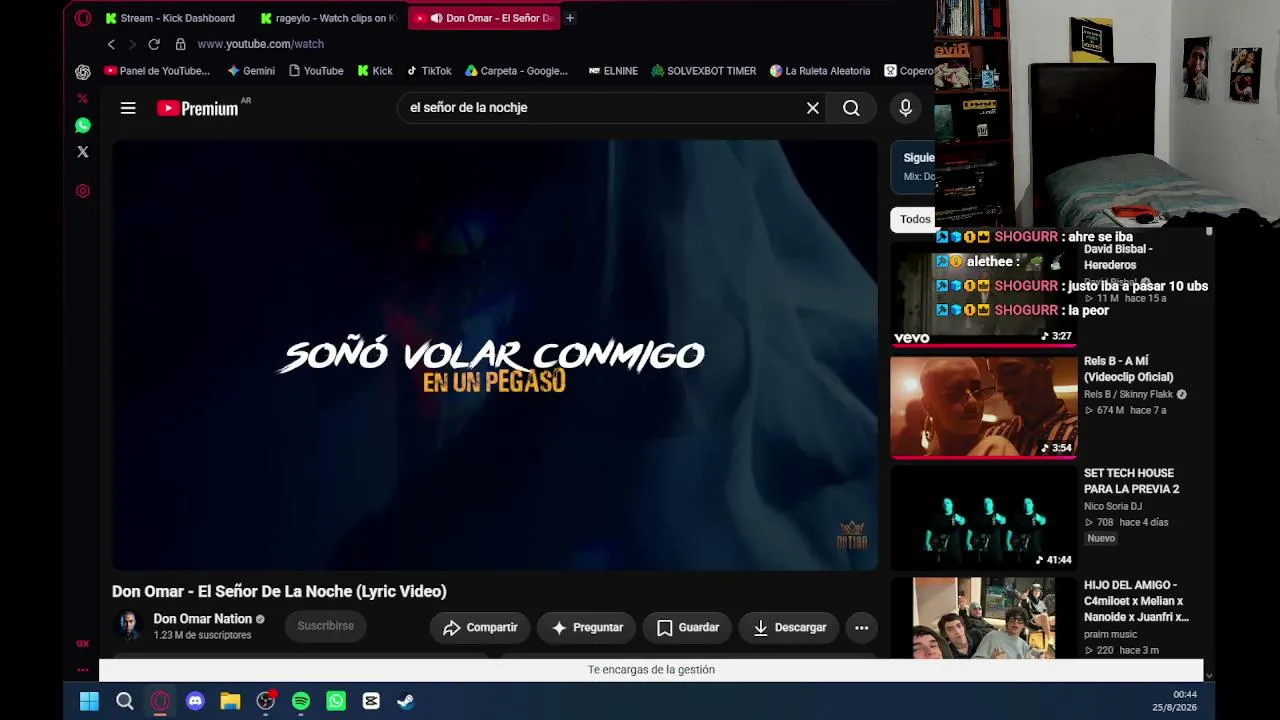Screen dimensions: 1280x720
Task: Click the video player showing lyrics
Action: point(494,355)
